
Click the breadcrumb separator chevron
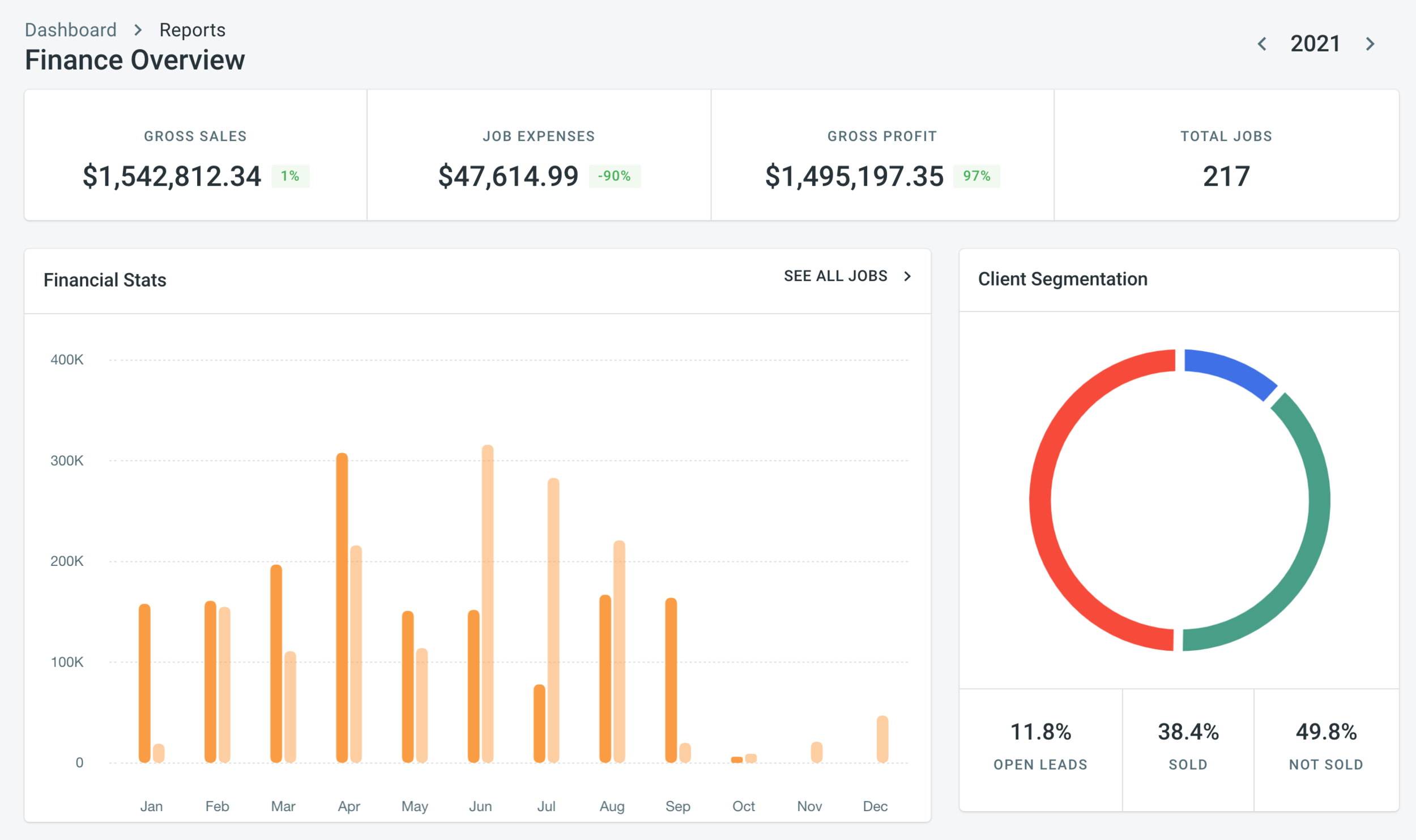point(138,30)
